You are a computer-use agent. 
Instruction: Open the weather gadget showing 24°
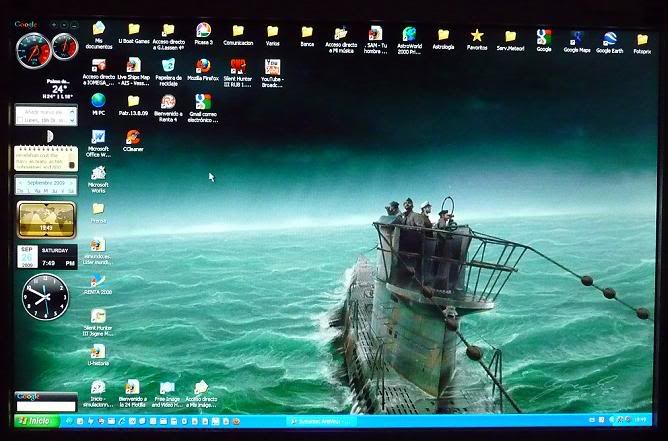pos(57,89)
